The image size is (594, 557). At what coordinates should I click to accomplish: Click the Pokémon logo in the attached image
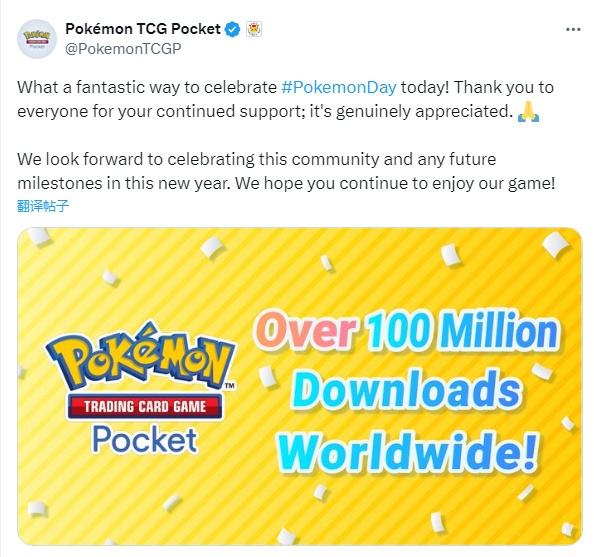point(141,356)
